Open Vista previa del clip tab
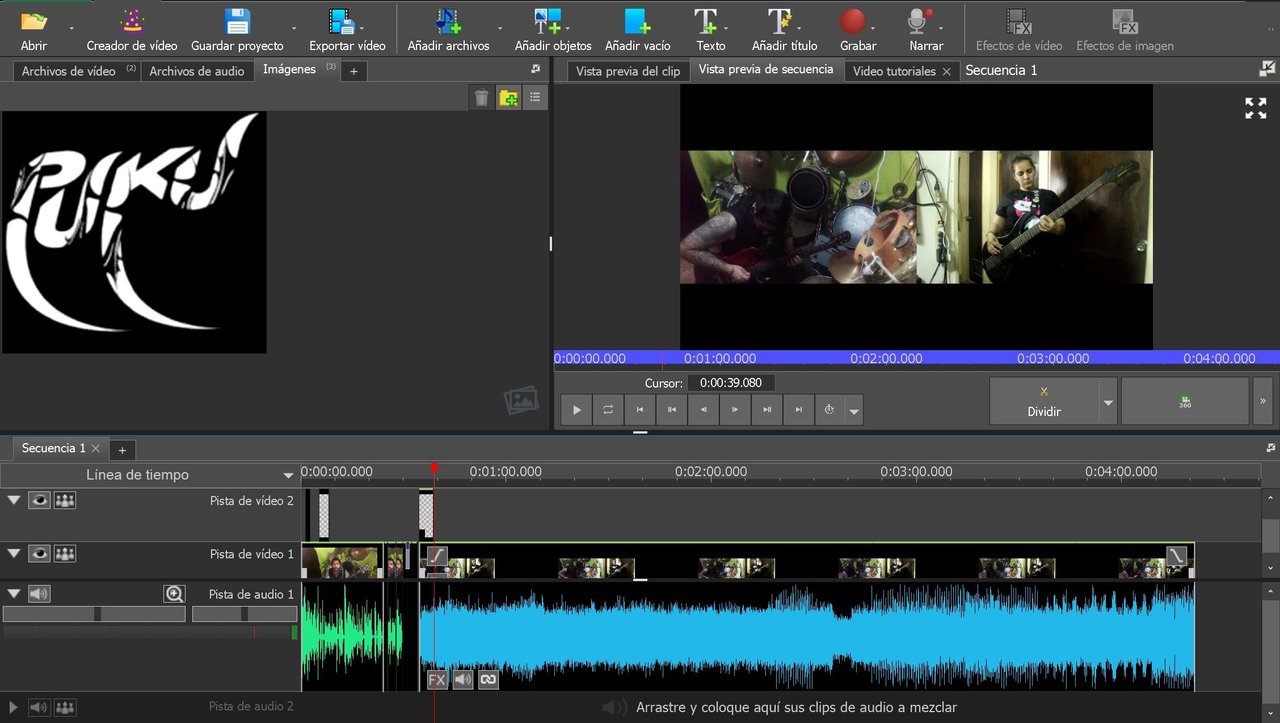This screenshot has height=723, width=1280. coord(628,71)
